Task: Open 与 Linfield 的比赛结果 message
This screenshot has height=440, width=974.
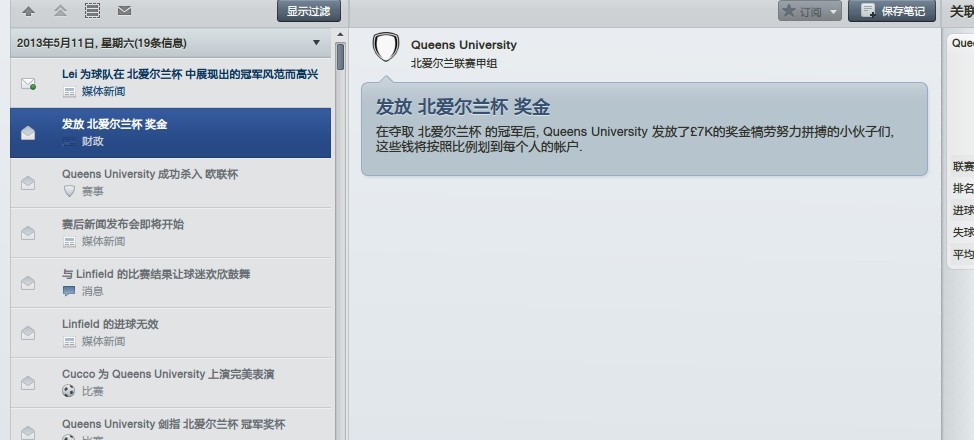Action: (171, 283)
